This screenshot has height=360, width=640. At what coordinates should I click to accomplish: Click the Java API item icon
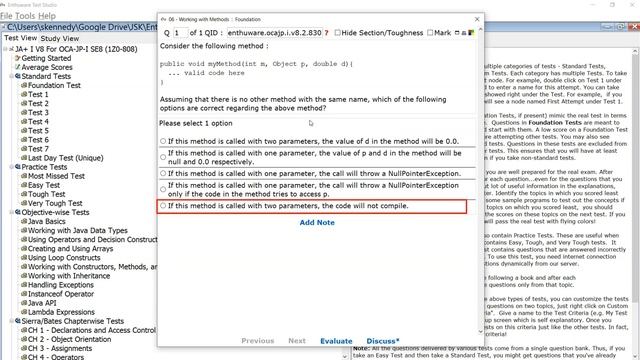[24, 303]
